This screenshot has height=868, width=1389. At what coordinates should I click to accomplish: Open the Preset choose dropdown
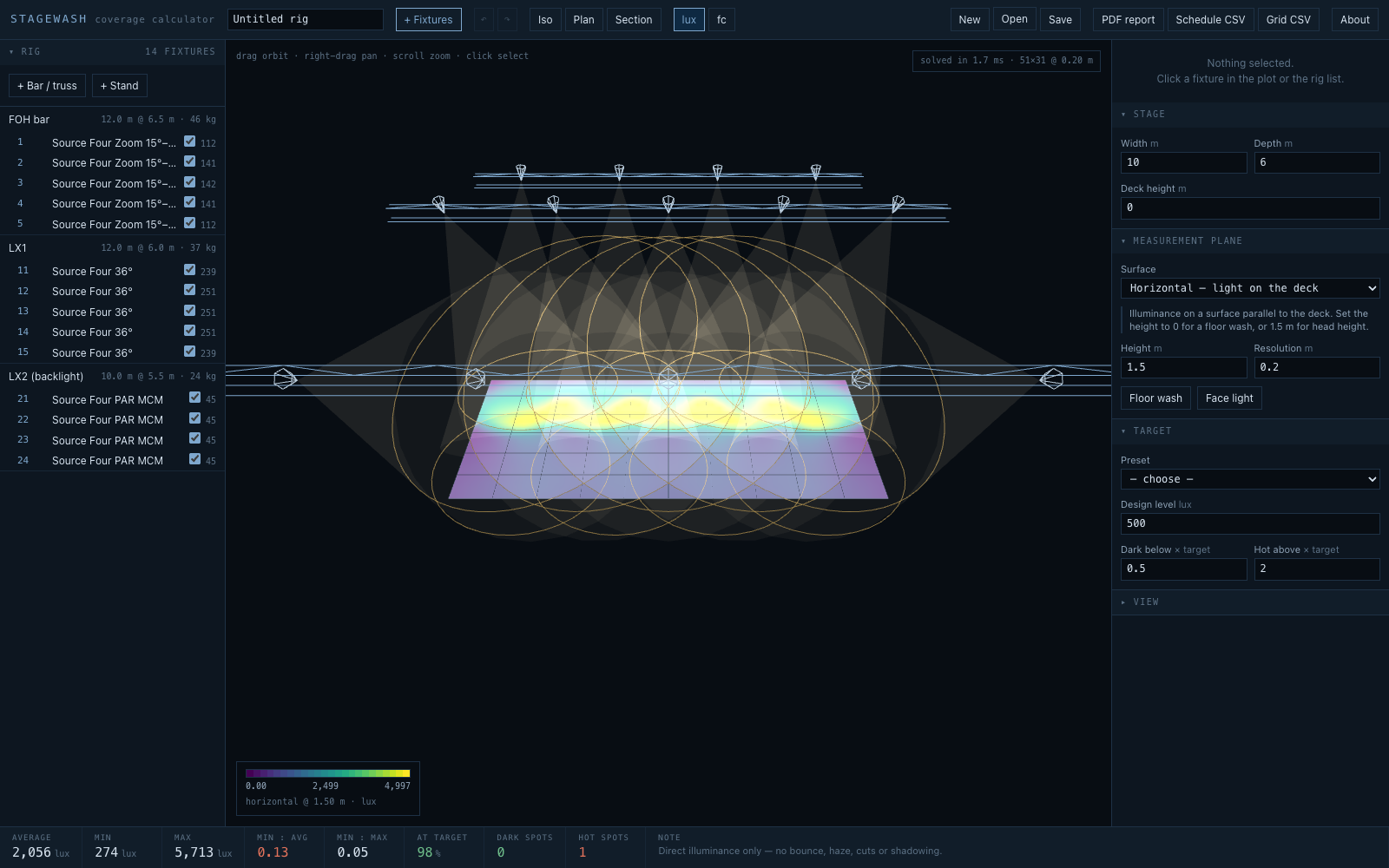1250,479
